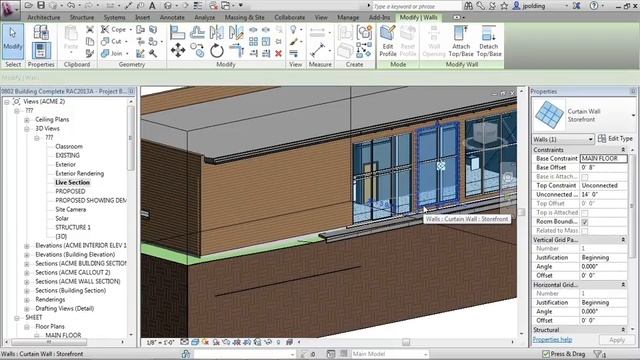Expand Sections (Building Section) node

point(27,291)
